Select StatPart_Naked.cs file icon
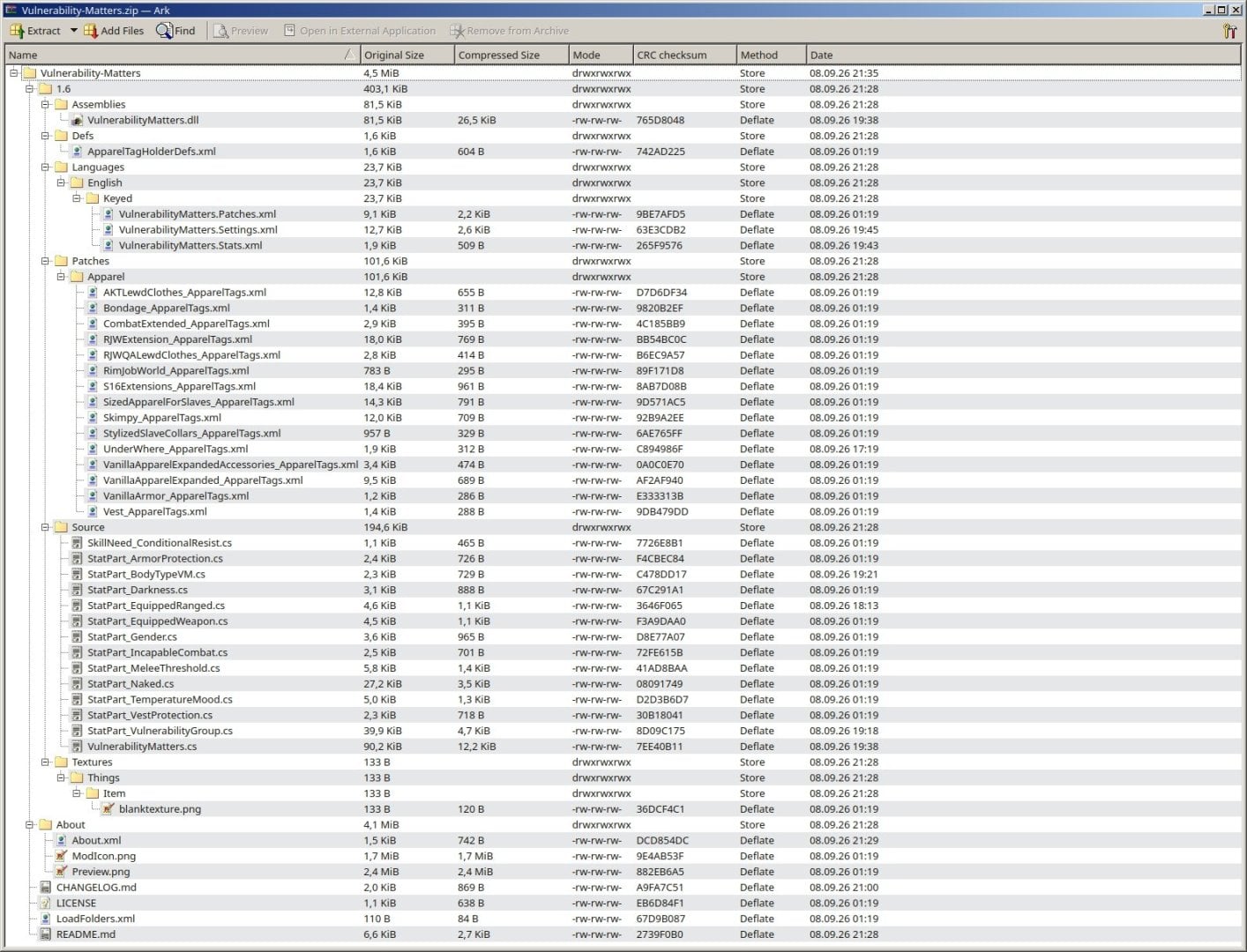Screen dimensions: 1247x952 [77, 684]
